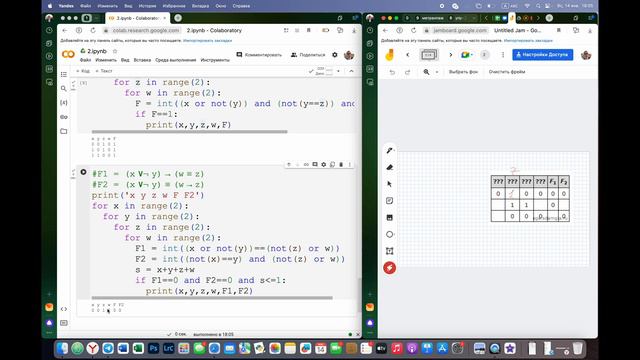This screenshot has width=640, height=360.
Task: Open RAM/disk resource dropdown arrow in Colab
Action: click(338, 71)
